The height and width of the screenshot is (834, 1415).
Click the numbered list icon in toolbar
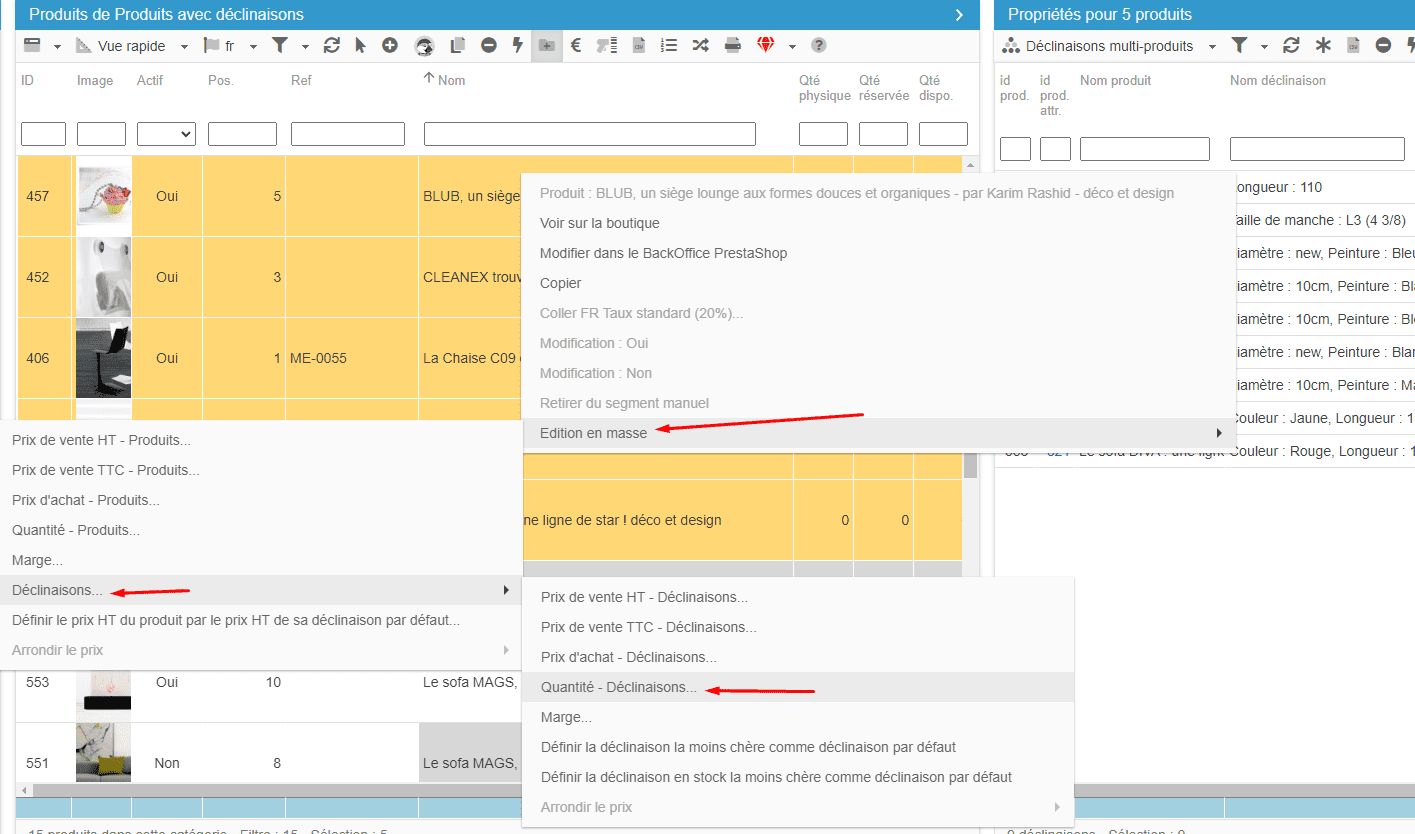[670, 46]
